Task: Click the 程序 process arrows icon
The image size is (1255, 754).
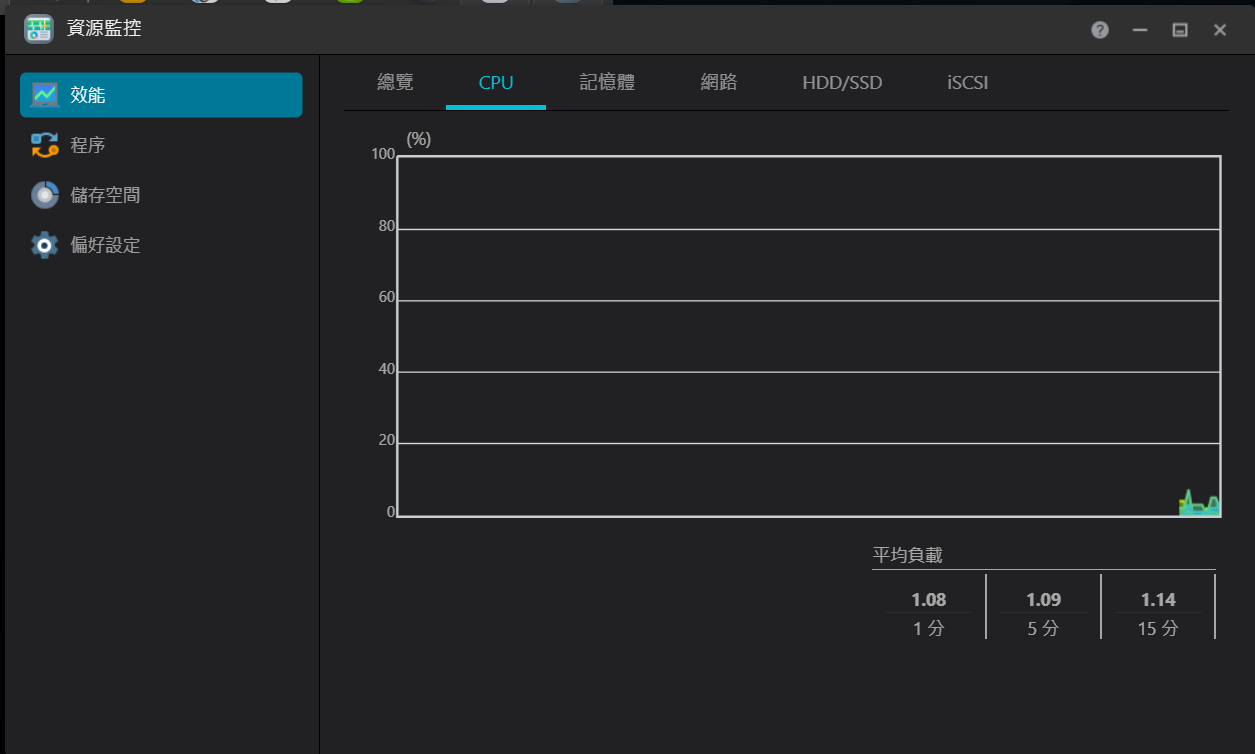Action: click(45, 145)
